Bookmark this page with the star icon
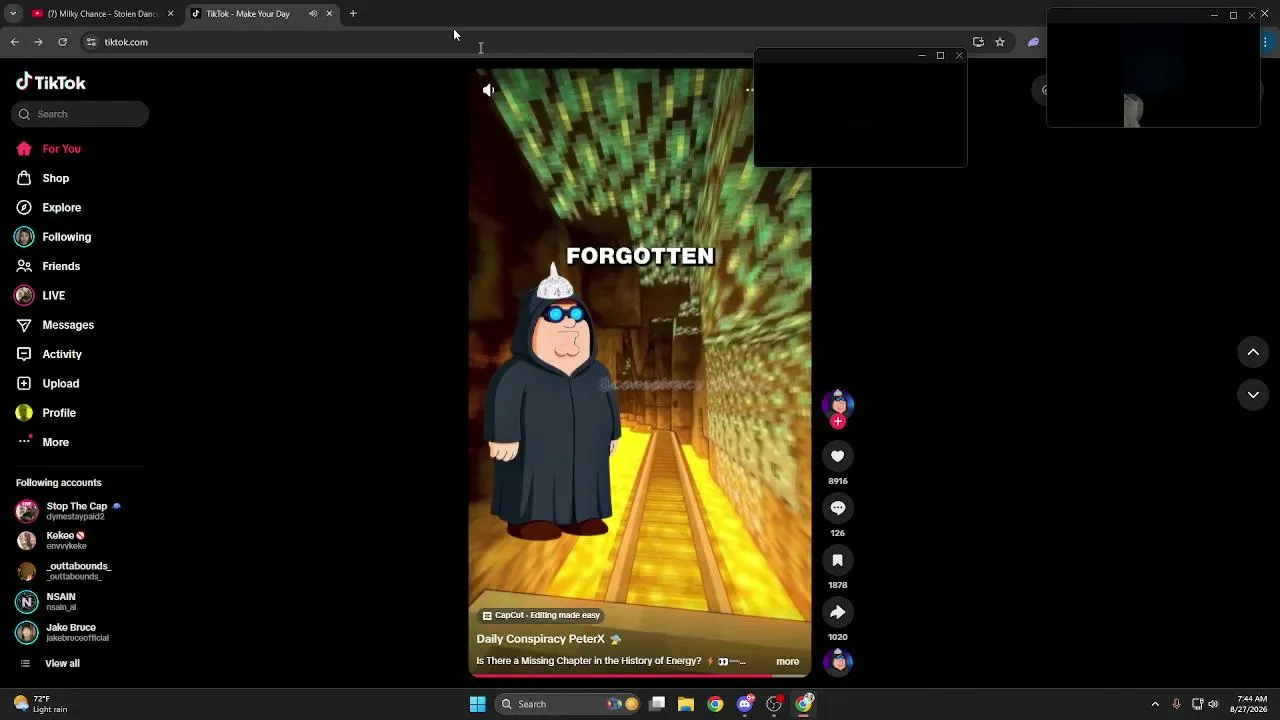The height and width of the screenshot is (720, 1280). [x=999, y=42]
